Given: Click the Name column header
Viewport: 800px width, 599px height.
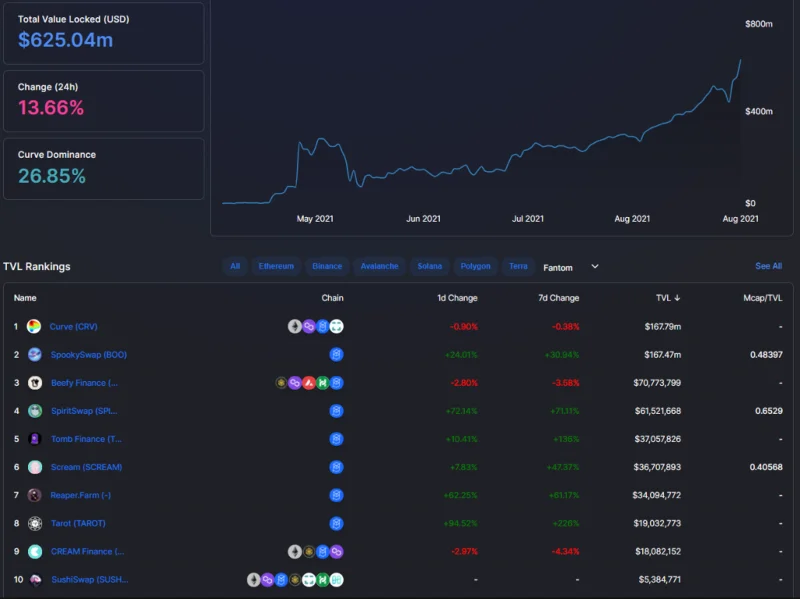Looking at the screenshot, I should (x=25, y=298).
